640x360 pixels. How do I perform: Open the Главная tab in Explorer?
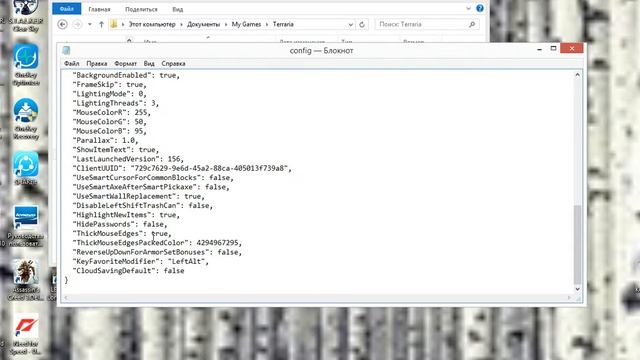pyautogui.click(x=99, y=9)
